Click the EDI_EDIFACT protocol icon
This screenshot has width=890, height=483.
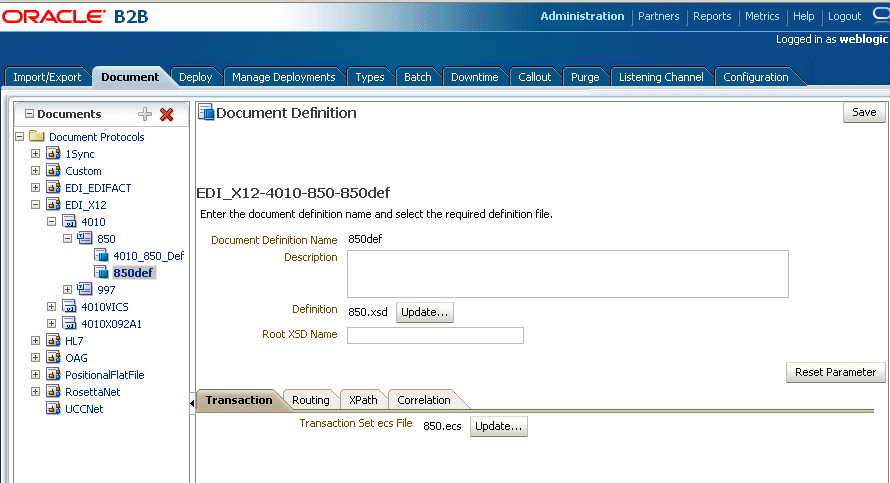[53, 187]
